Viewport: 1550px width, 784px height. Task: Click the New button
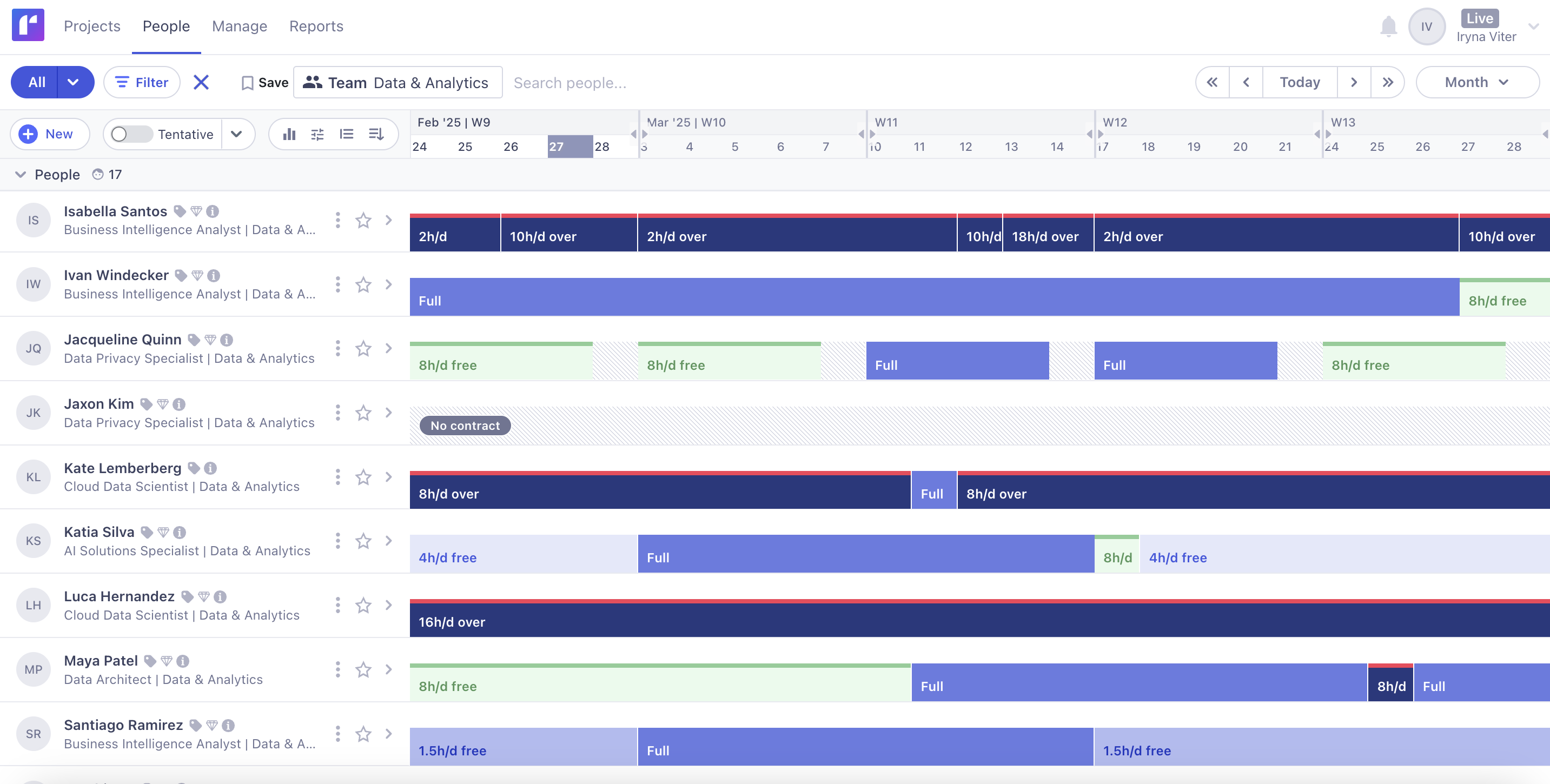(50, 134)
